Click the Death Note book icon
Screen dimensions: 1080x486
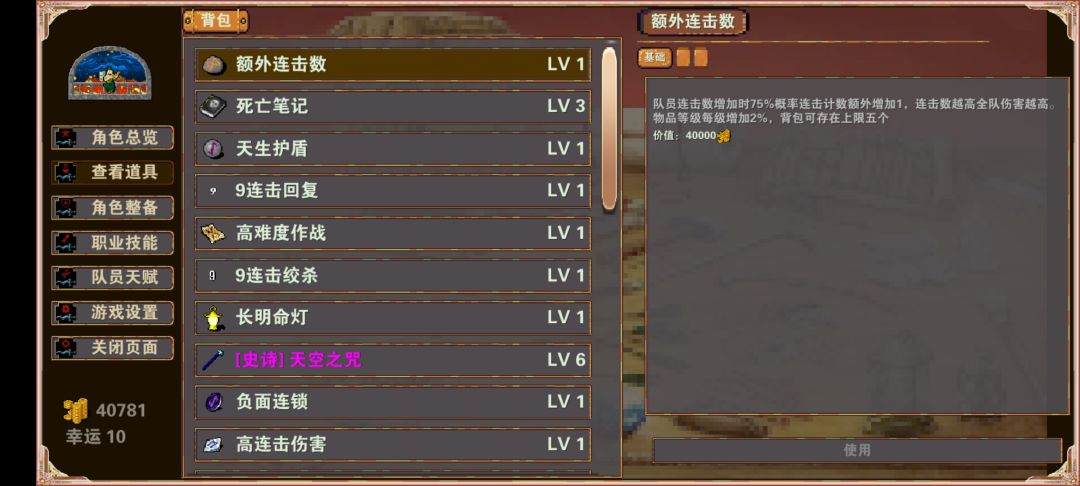pos(214,107)
